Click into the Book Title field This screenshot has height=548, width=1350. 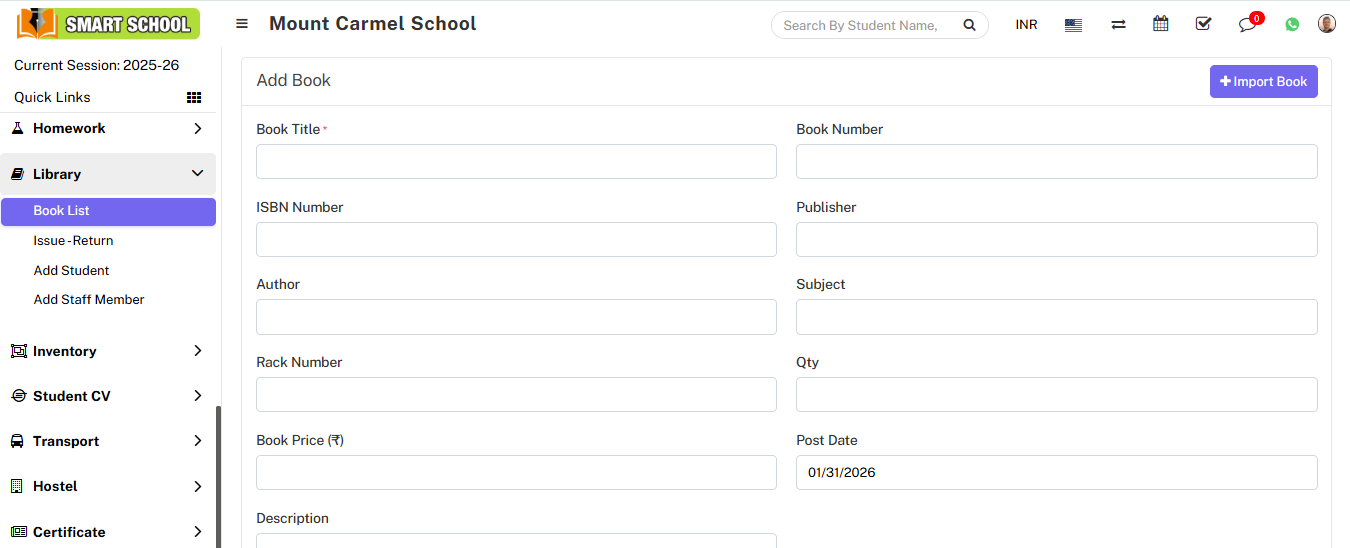pyautogui.click(x=516, y=162)
